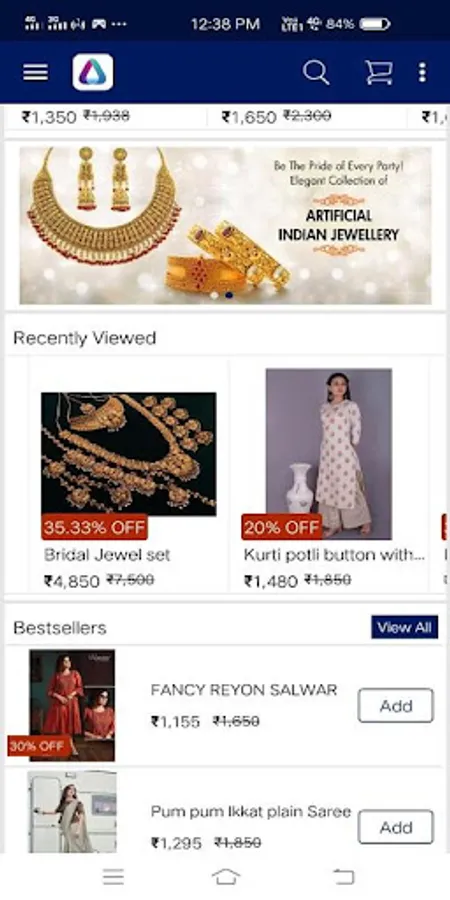Open the Pum pum Ikkat Saree image
Viewport: 450px width, 900px height.
(x=72, y=812)
